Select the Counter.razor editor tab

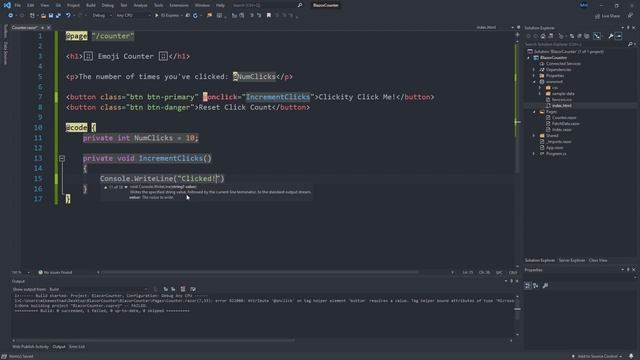point(24,27)
